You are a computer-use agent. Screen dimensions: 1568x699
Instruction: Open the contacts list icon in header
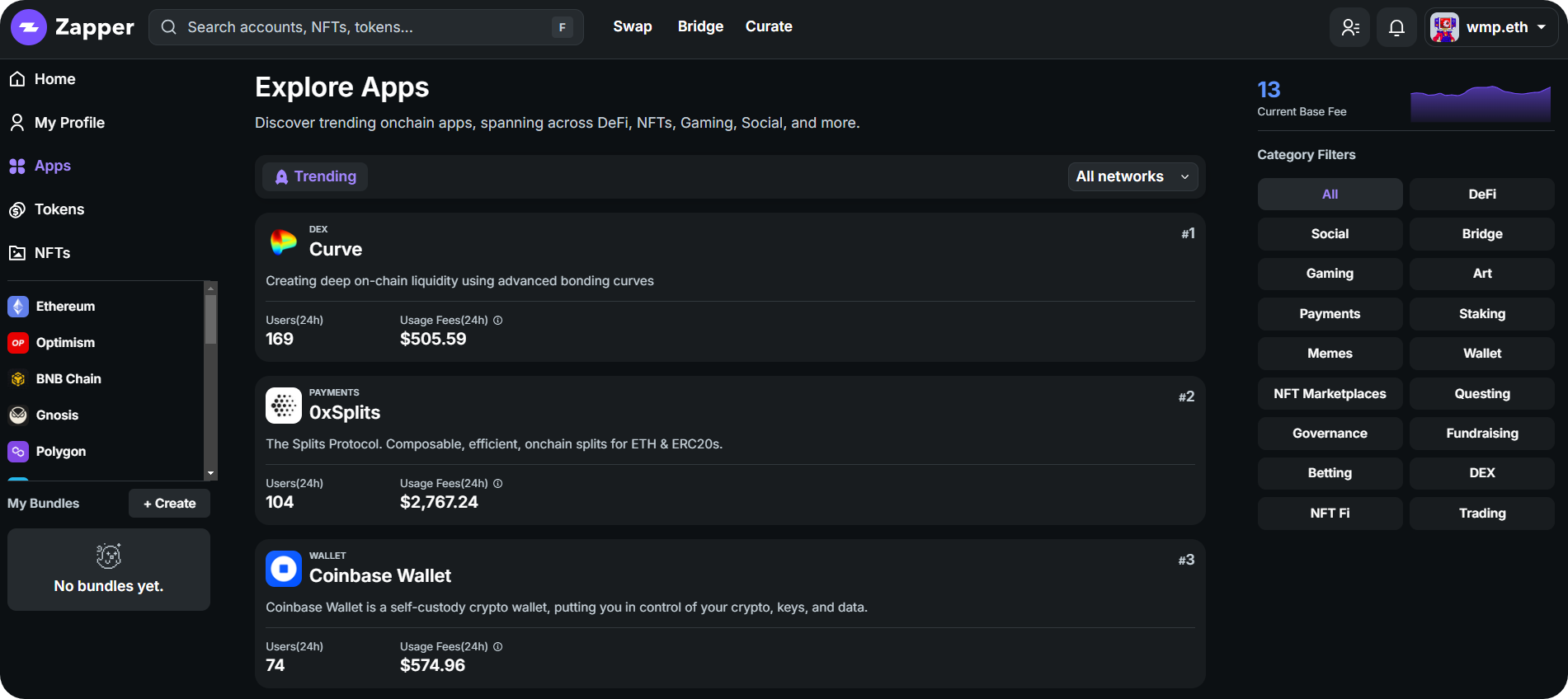coord(1350,27)
